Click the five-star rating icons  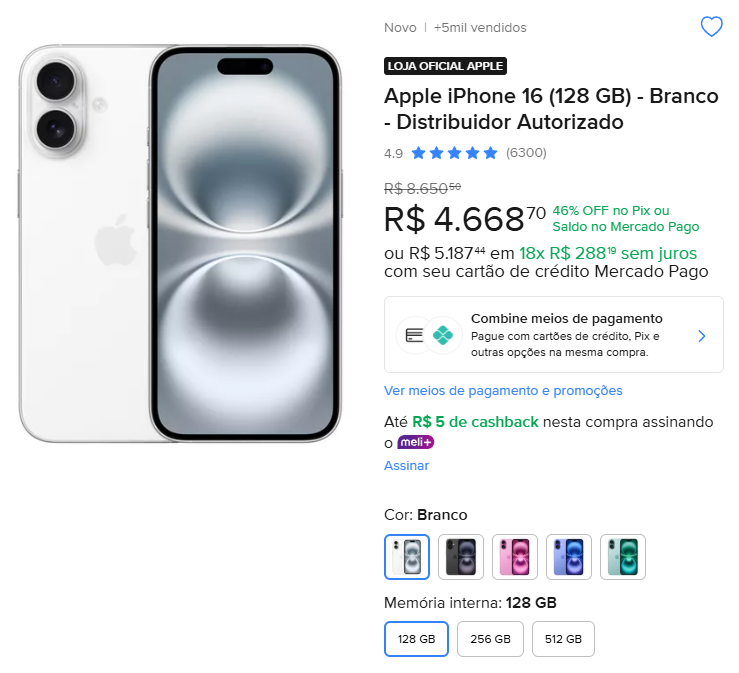click(454, 153)
